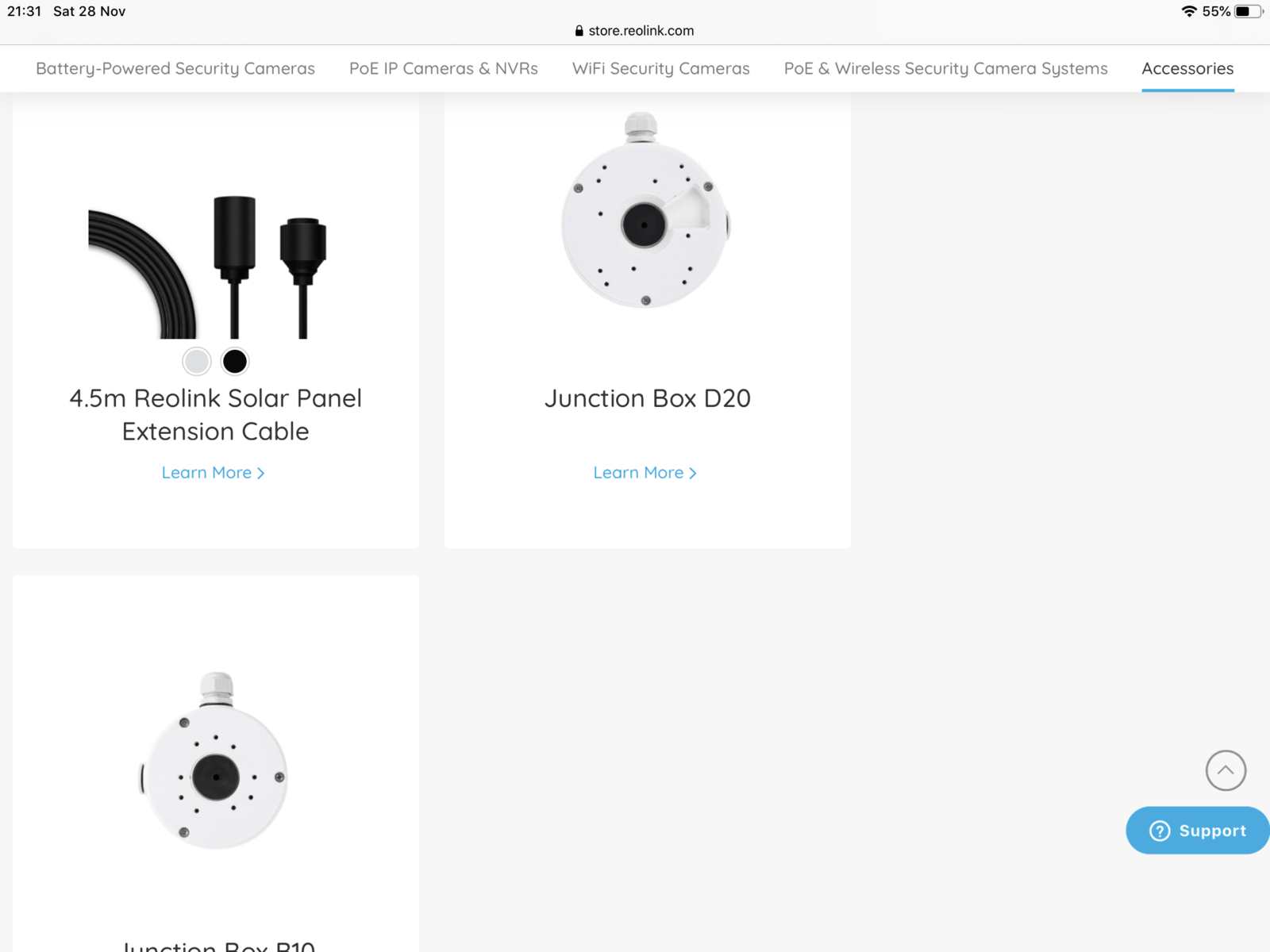Open the Support chat button
Screen dimensions: 1270x952
tap(1199, 831)
